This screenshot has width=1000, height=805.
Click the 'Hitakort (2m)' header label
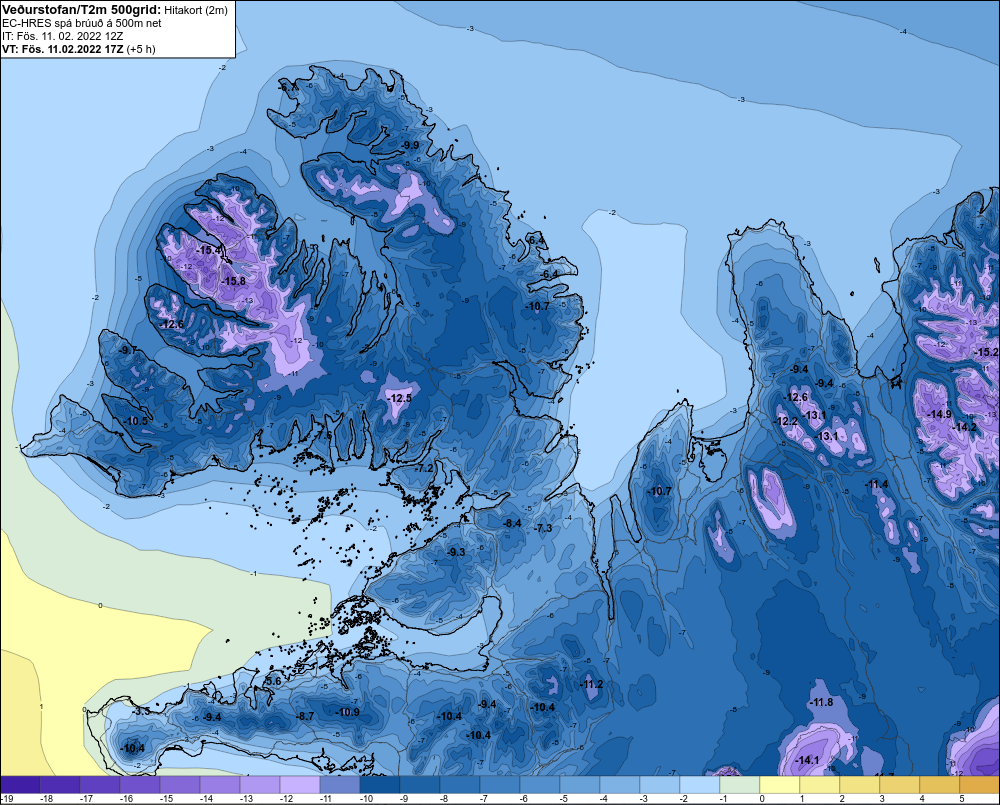(195, 10)
